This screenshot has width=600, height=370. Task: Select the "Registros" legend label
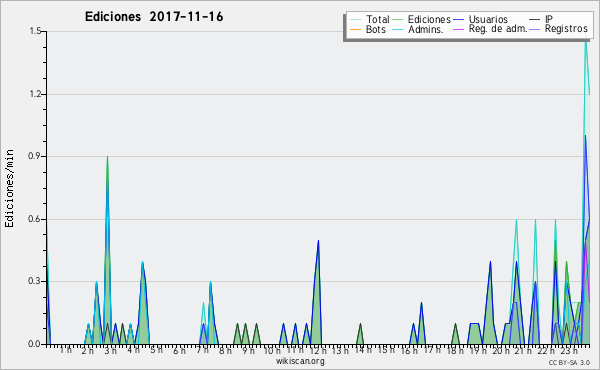point(566,29)
